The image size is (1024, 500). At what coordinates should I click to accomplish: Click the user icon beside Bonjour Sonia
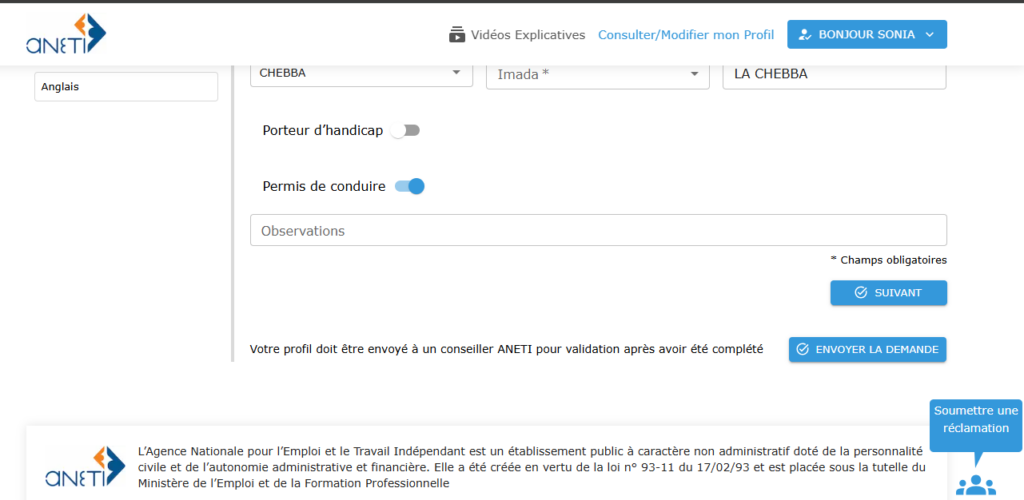(x=805, y=35)
